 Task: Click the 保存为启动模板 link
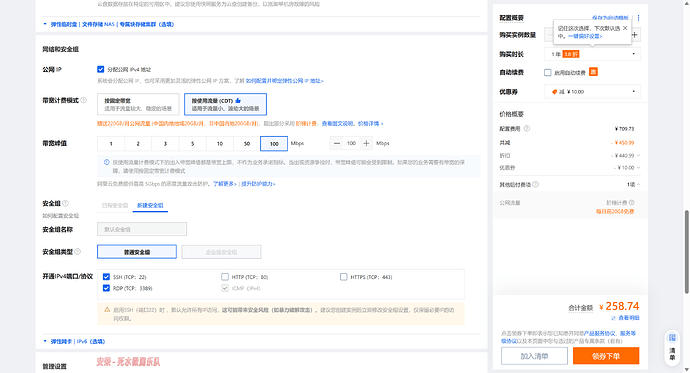[x=610, y=18]
